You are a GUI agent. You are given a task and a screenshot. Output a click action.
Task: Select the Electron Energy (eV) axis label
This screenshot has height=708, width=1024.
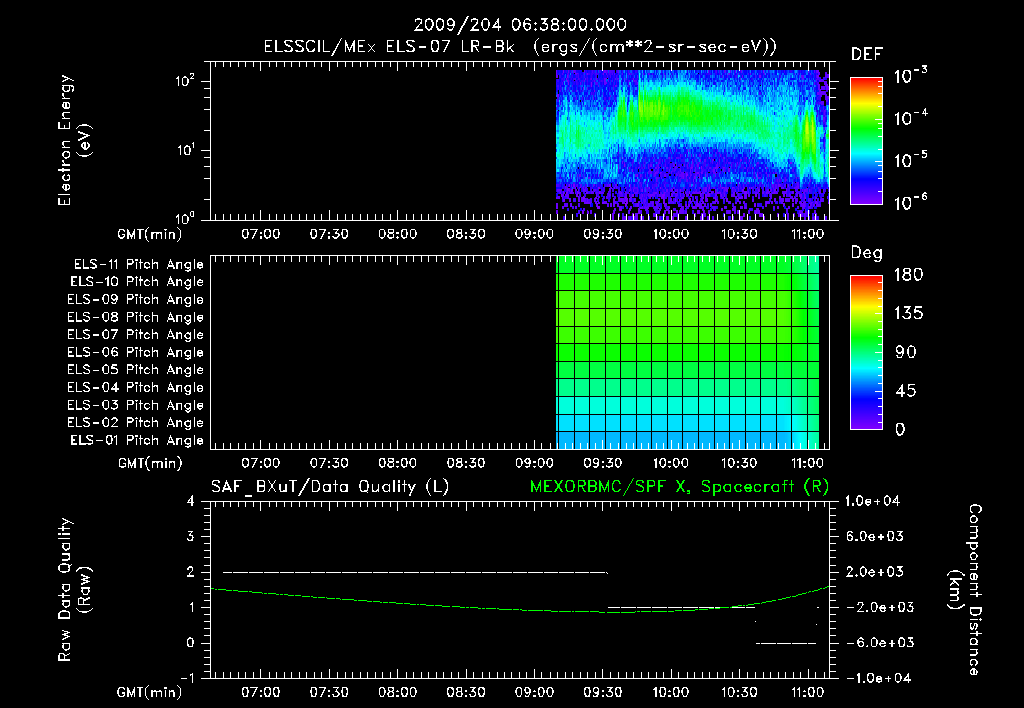[x=74, y=140]
